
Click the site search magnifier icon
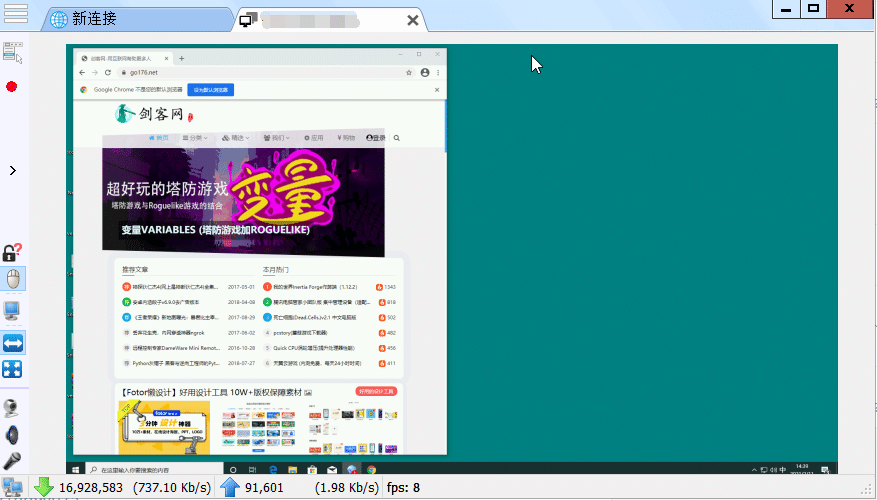[x=397, y=138]
